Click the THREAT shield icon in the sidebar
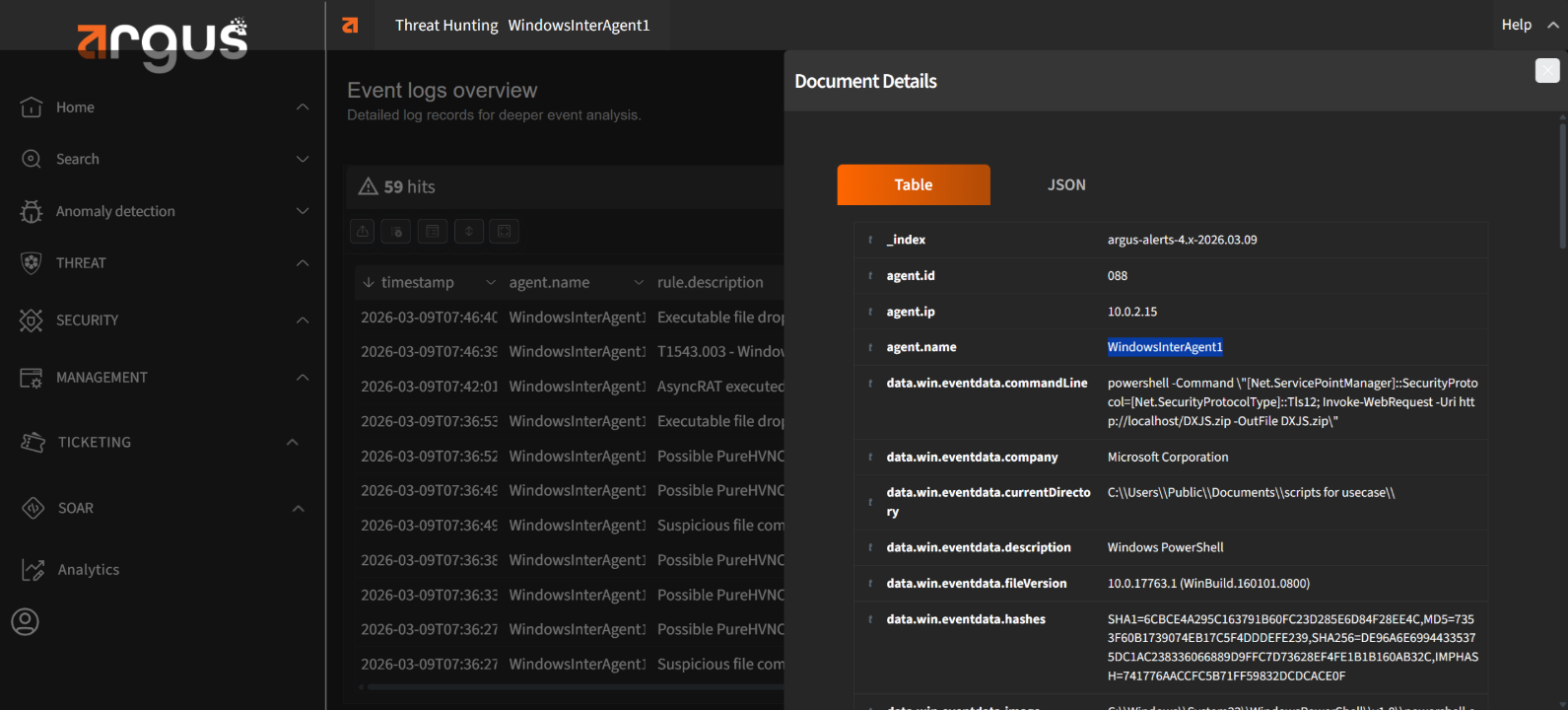Image resolution: width=1568 pixels, height=710 pixels. click(32, 263)
